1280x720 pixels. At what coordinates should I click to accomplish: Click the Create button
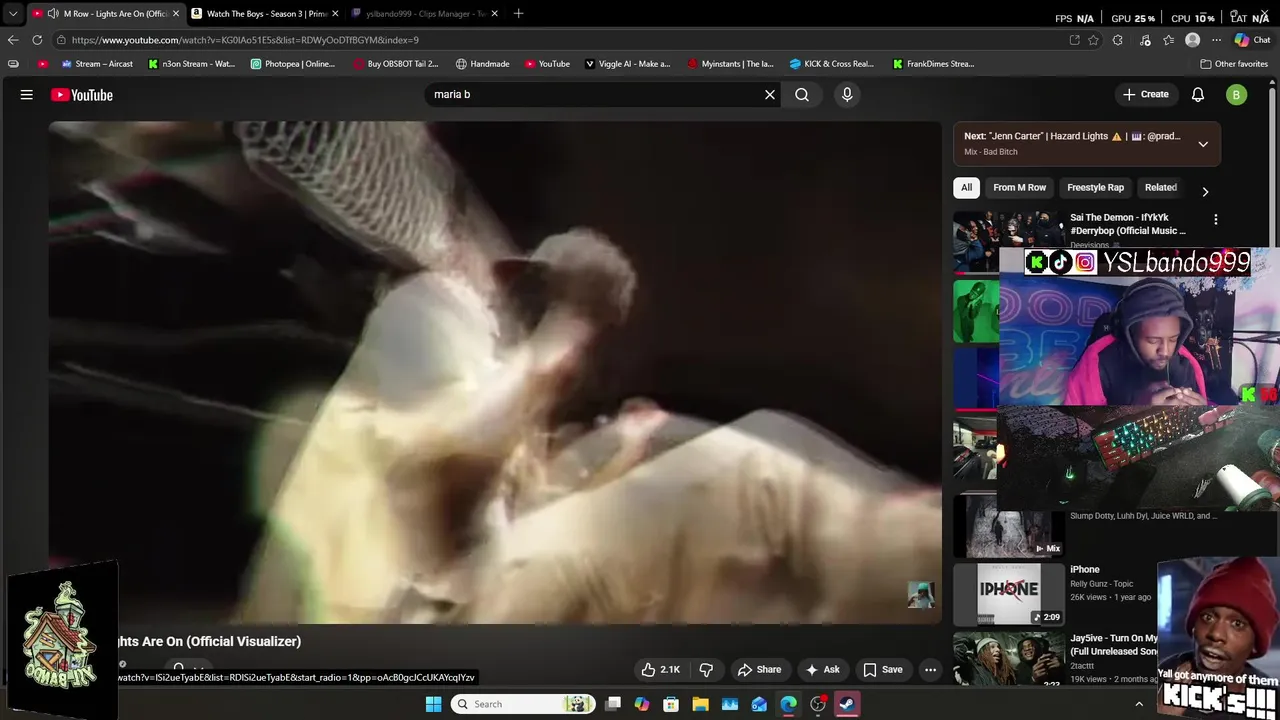coord(1145,94)
